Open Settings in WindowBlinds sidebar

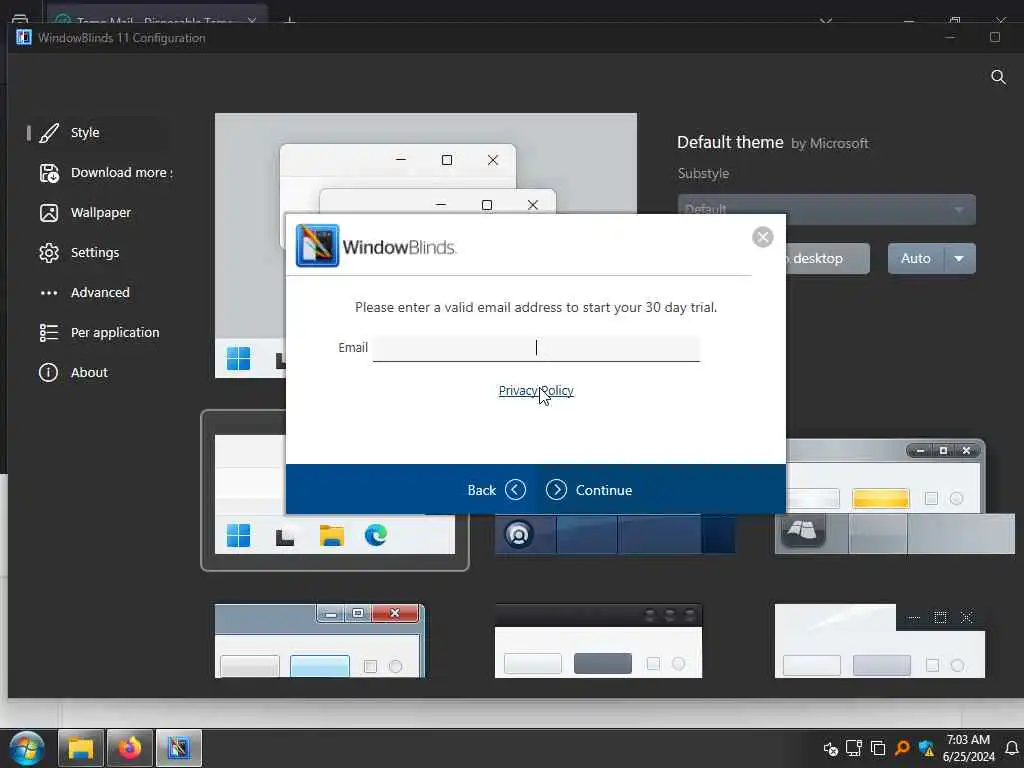(95, 252)
